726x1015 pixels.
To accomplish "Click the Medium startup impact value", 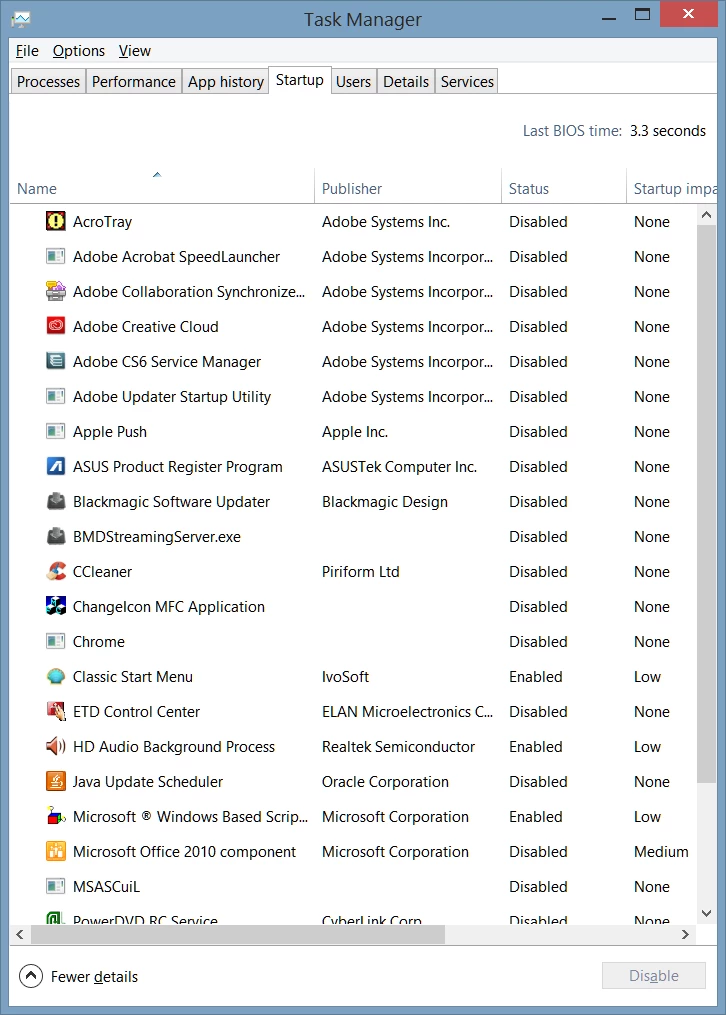I will tap(661, 851).
